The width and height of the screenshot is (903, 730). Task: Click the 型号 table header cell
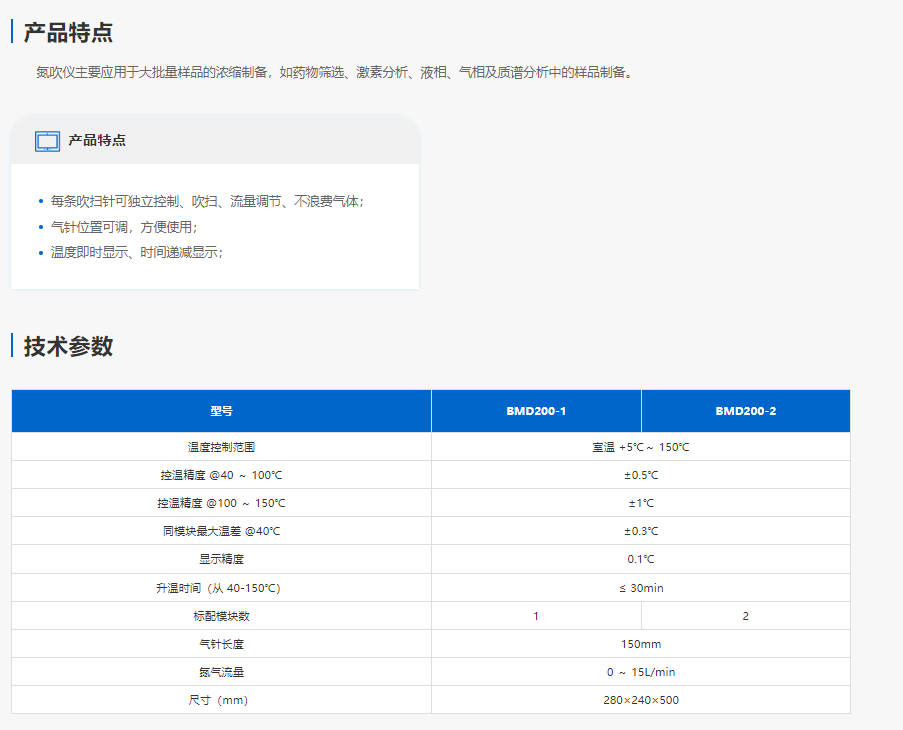pos(221,411)
